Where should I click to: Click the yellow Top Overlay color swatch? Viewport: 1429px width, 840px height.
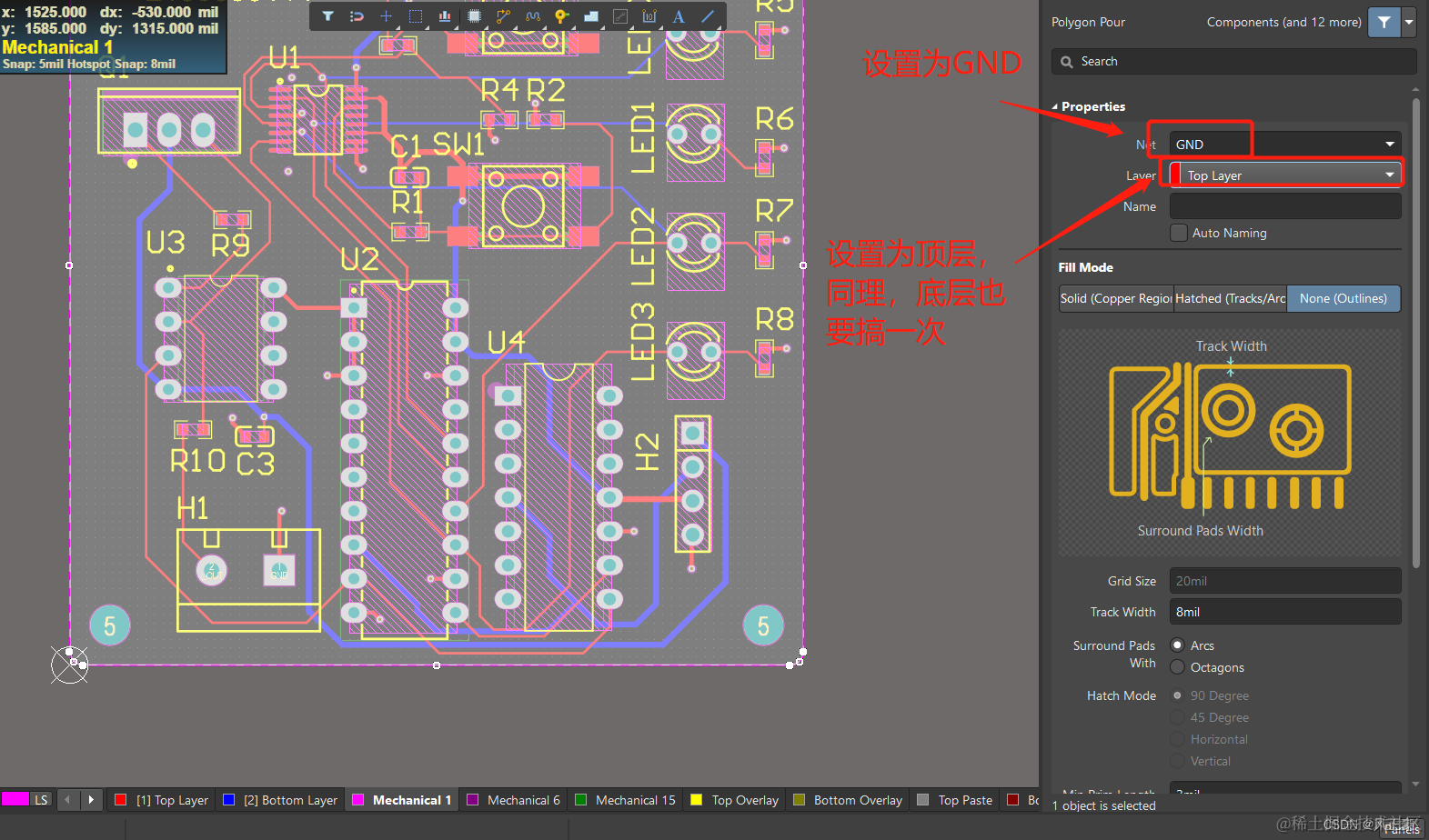[697, 800]
